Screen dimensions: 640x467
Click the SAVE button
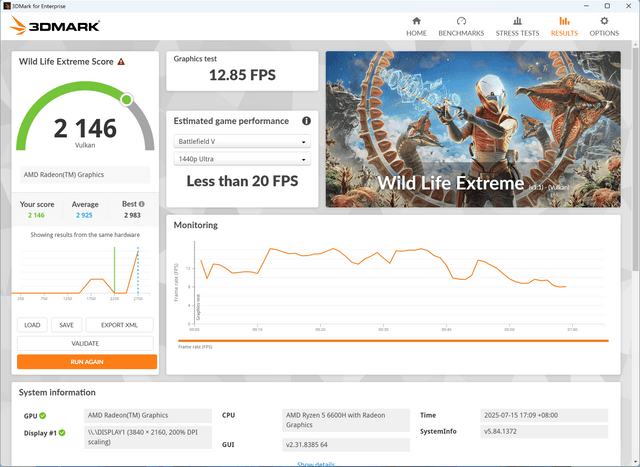click(67, 325)
